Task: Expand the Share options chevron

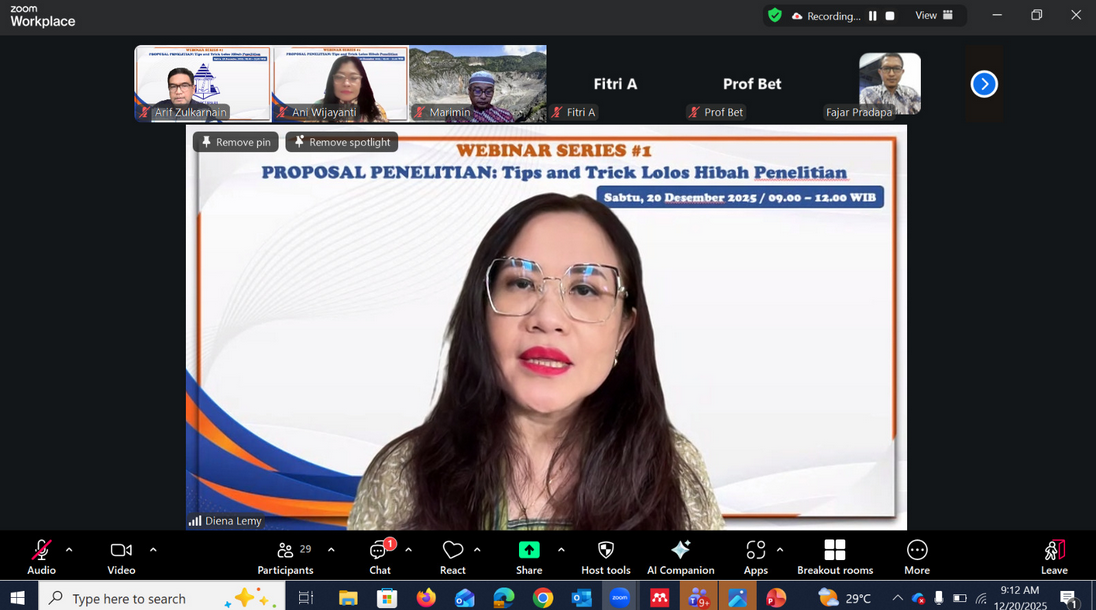Action: [561, 549]
